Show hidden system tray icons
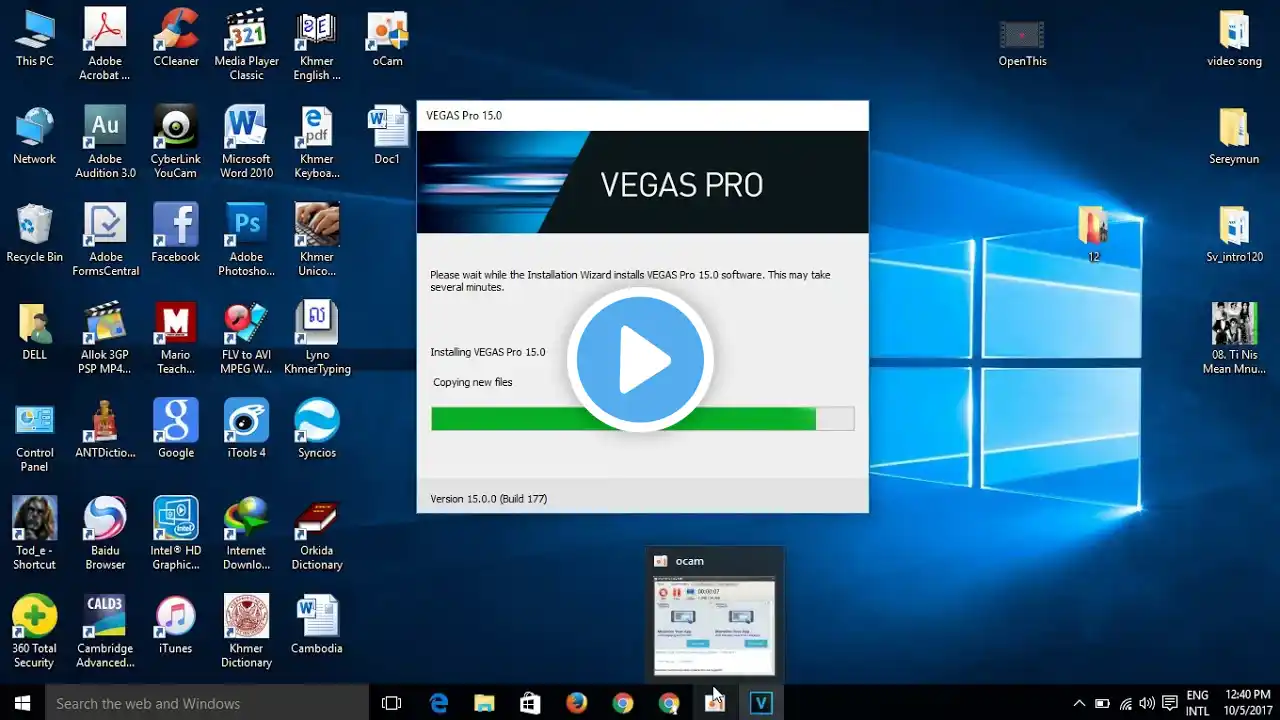The height and width of the screenshot is (720, 1280). [x=1079, y=703]
